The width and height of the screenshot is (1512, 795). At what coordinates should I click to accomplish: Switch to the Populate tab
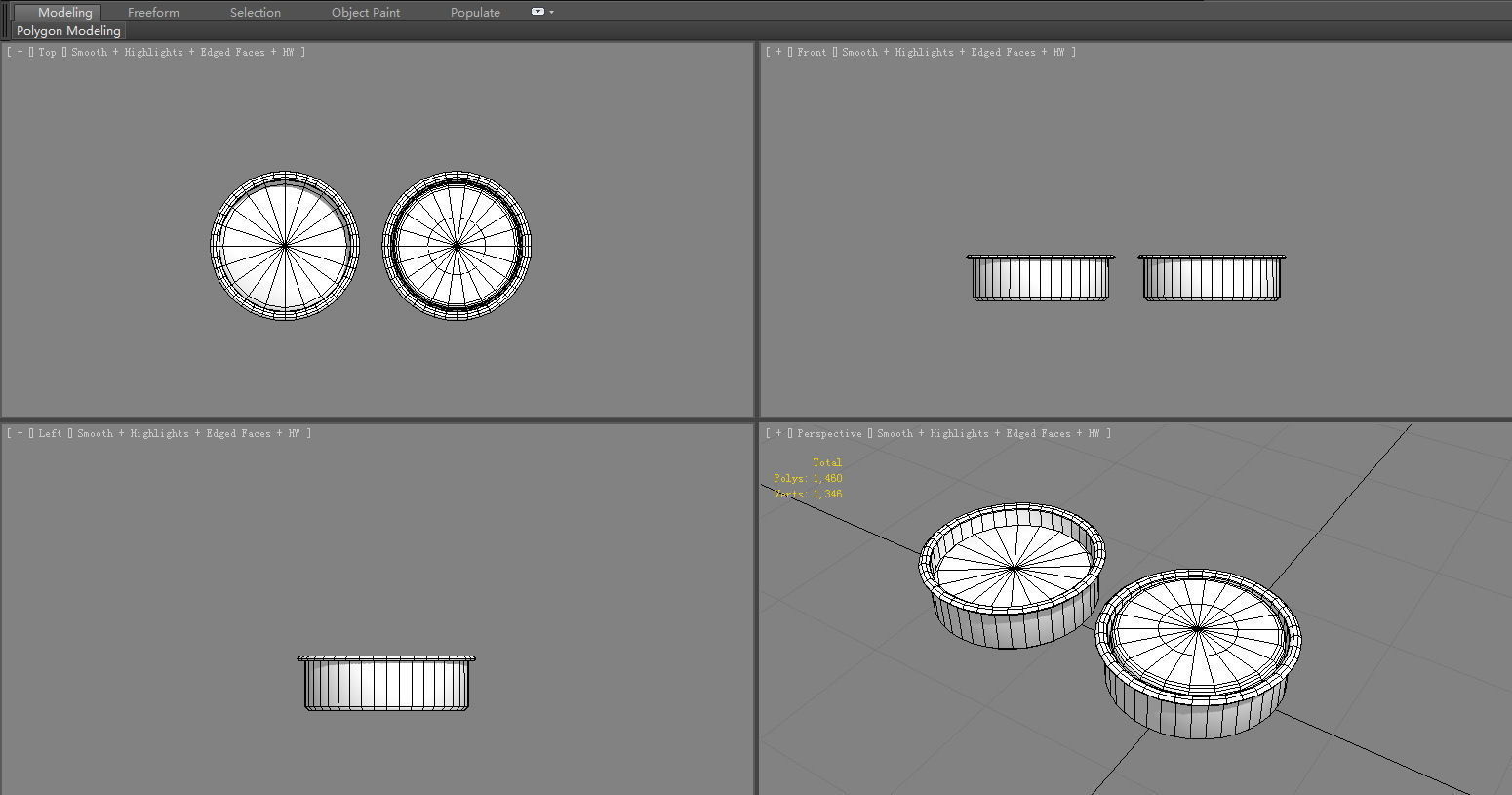(475, 12)
